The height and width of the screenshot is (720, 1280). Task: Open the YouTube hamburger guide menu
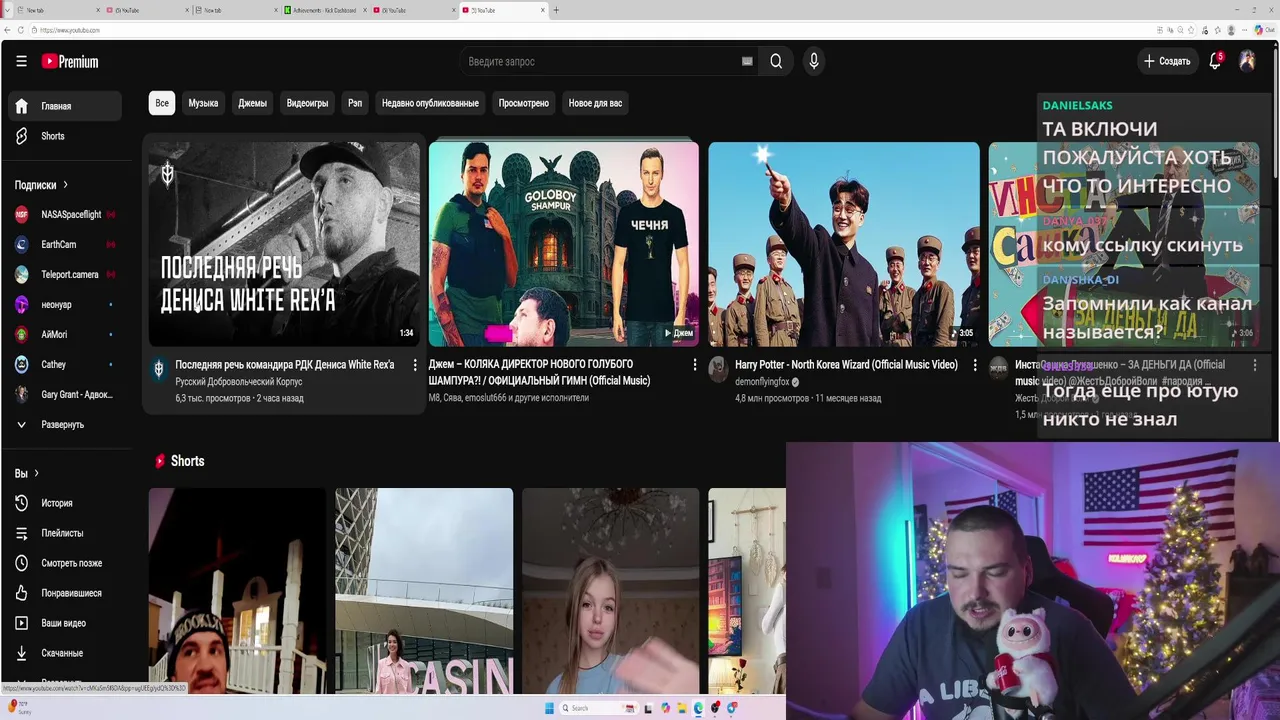tap(21, 61)
